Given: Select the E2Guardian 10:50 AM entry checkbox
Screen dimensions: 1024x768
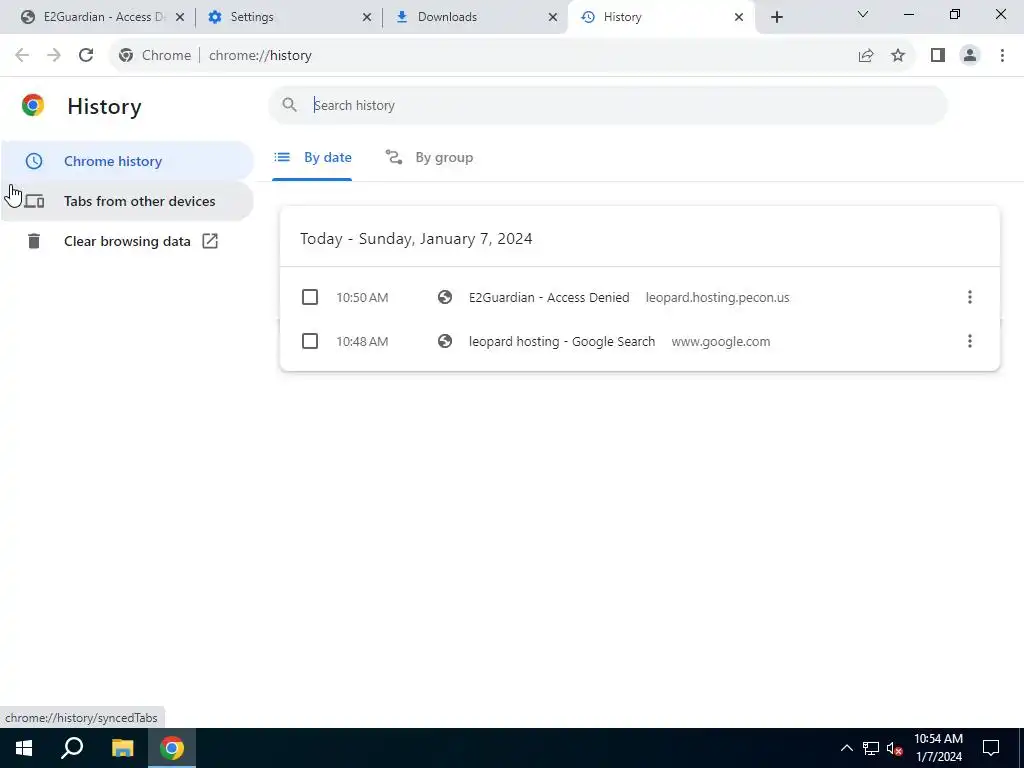Looking at the screenshot, I should [310, 297].
